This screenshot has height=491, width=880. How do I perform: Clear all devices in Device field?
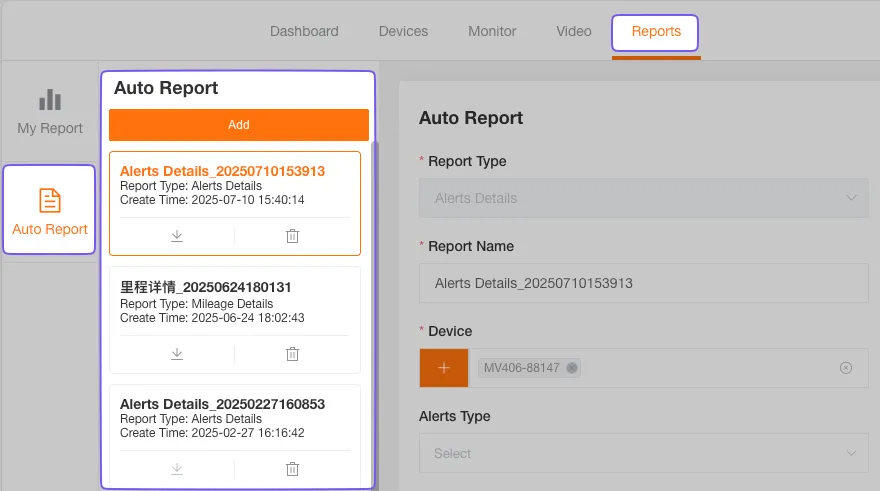point(846,368)
